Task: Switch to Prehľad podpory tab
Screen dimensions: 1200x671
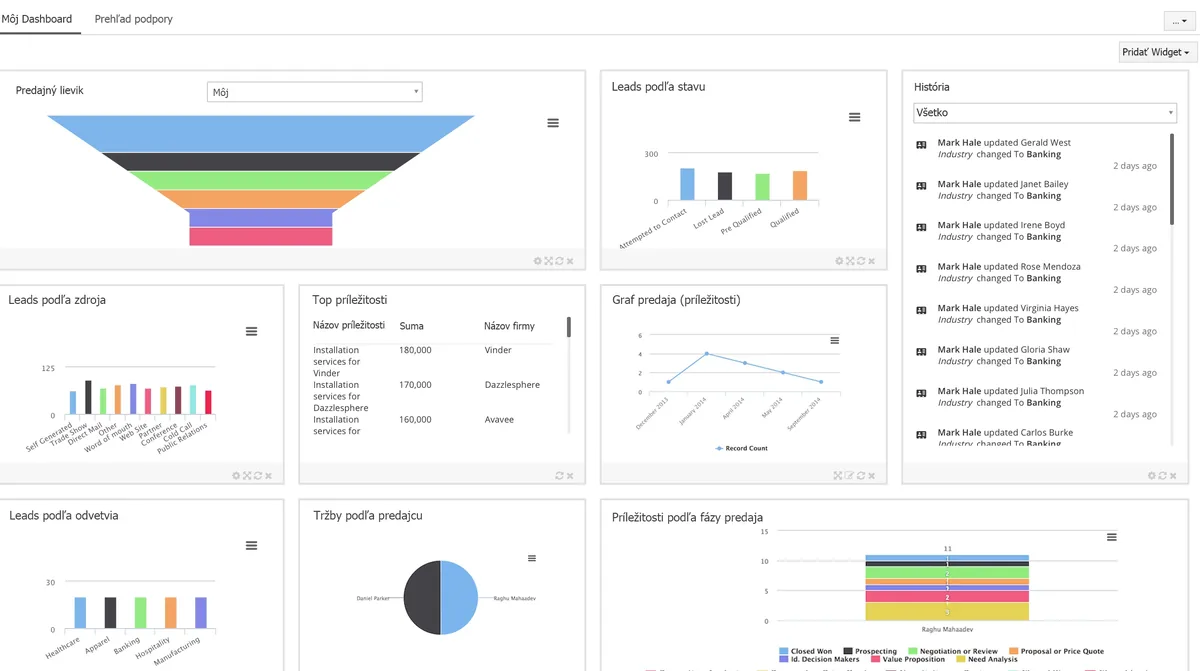Action: [x=133, y=19]
